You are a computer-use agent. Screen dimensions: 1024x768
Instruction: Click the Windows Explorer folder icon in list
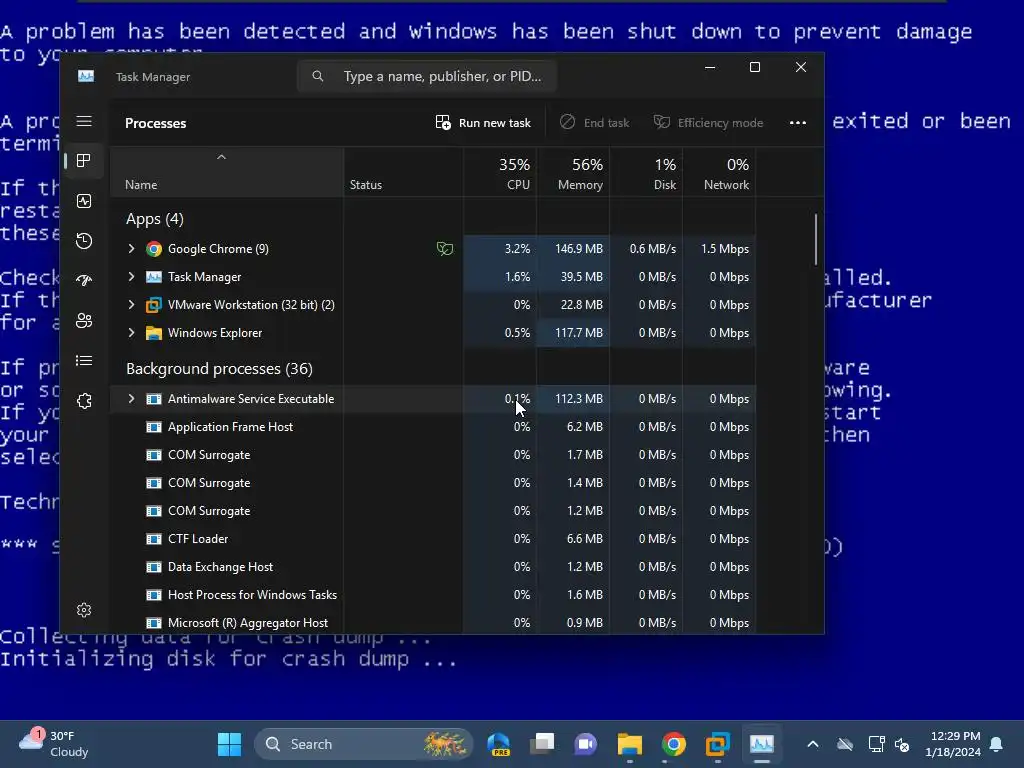tap(153, 333)
